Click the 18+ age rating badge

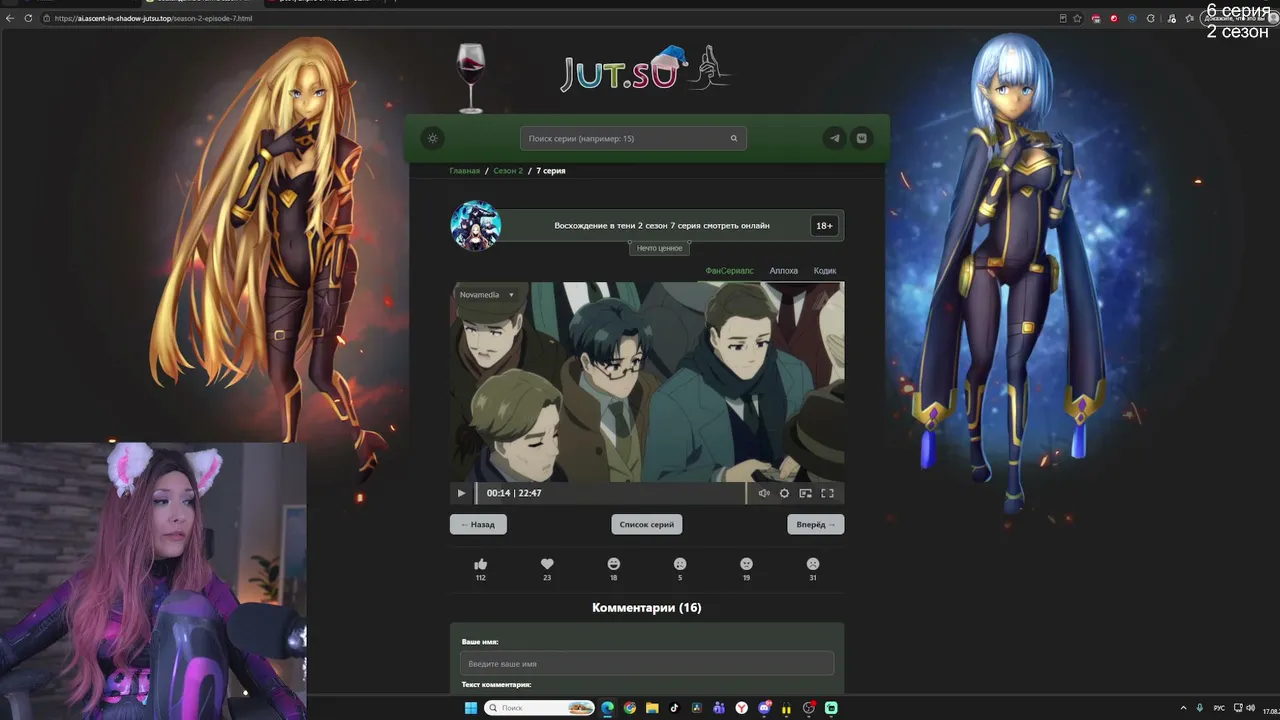click(824, 226)
